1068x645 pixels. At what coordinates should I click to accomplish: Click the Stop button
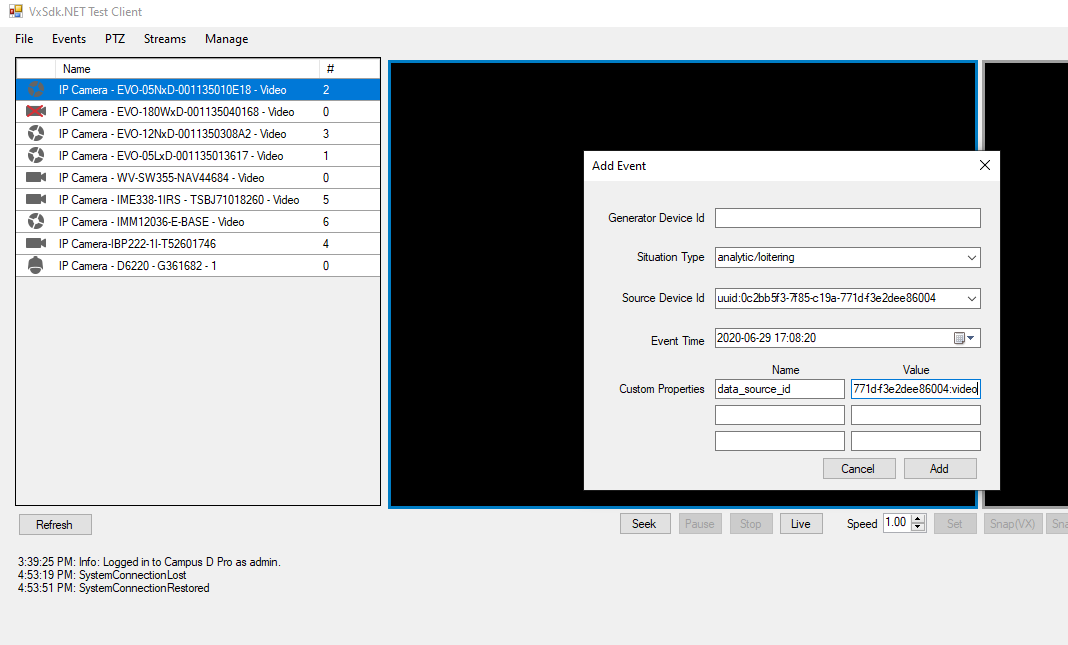751,524
